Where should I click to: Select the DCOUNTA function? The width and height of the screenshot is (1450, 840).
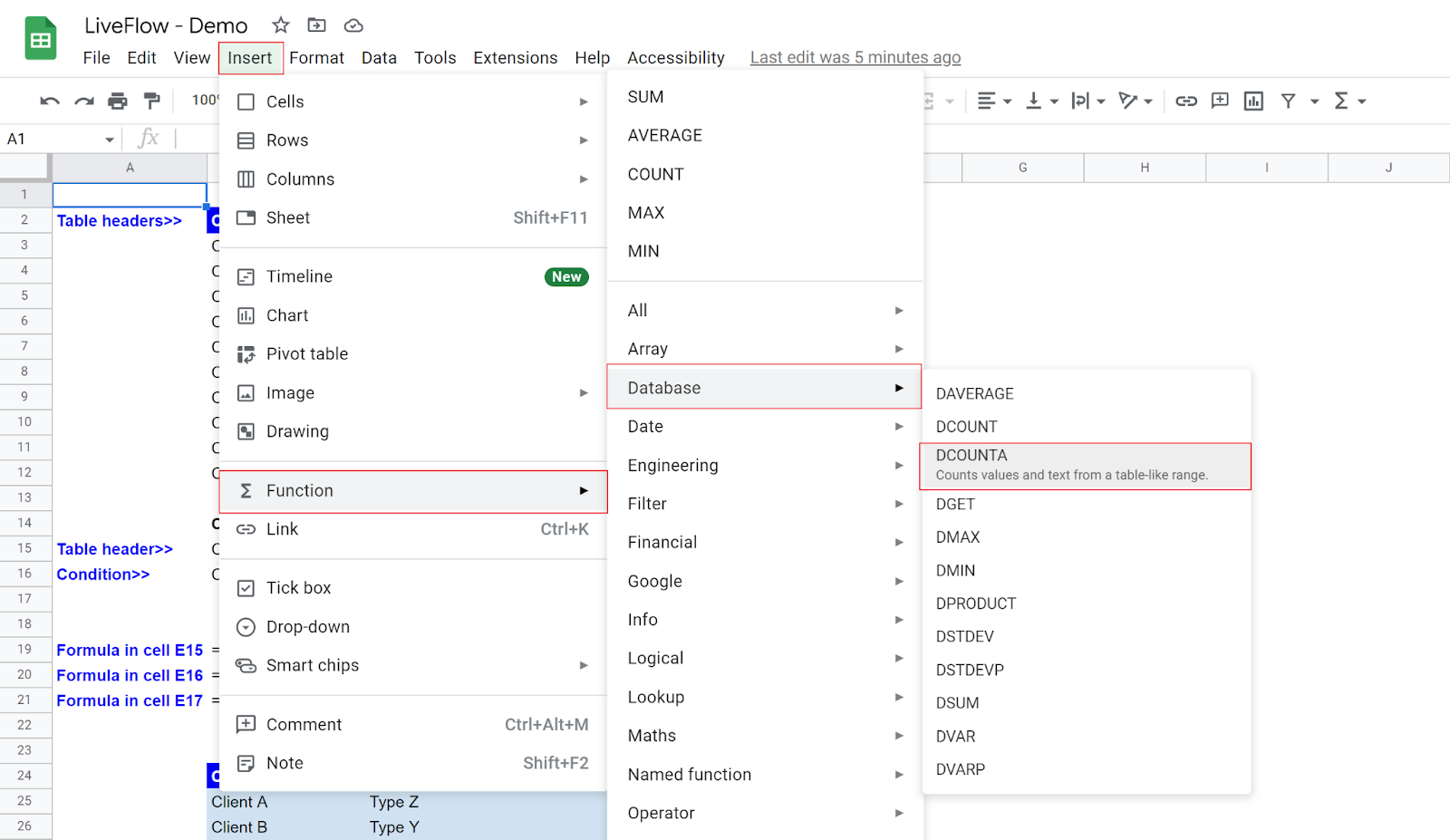[1086, 467]
